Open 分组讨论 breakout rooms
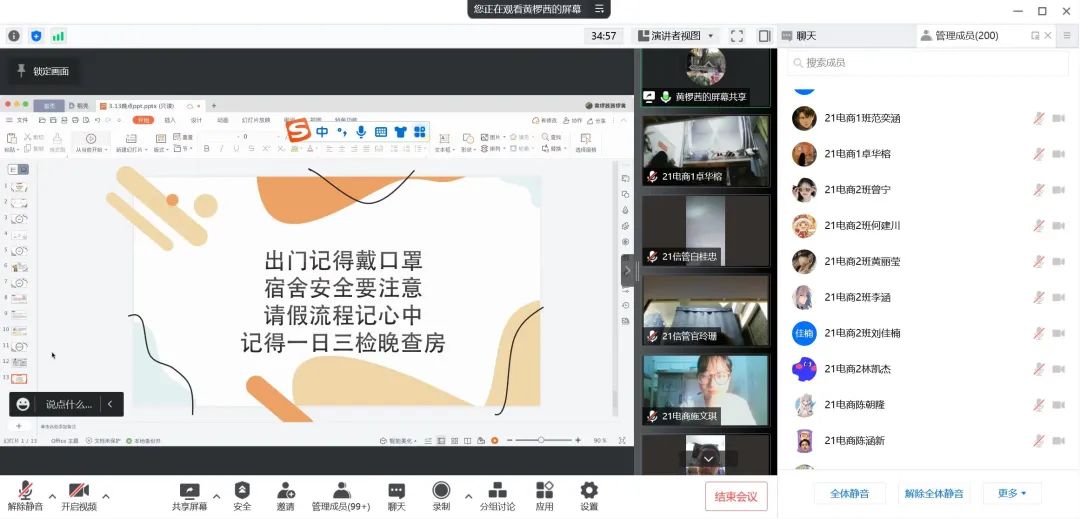1080x519 pixels. coord(497,491)
